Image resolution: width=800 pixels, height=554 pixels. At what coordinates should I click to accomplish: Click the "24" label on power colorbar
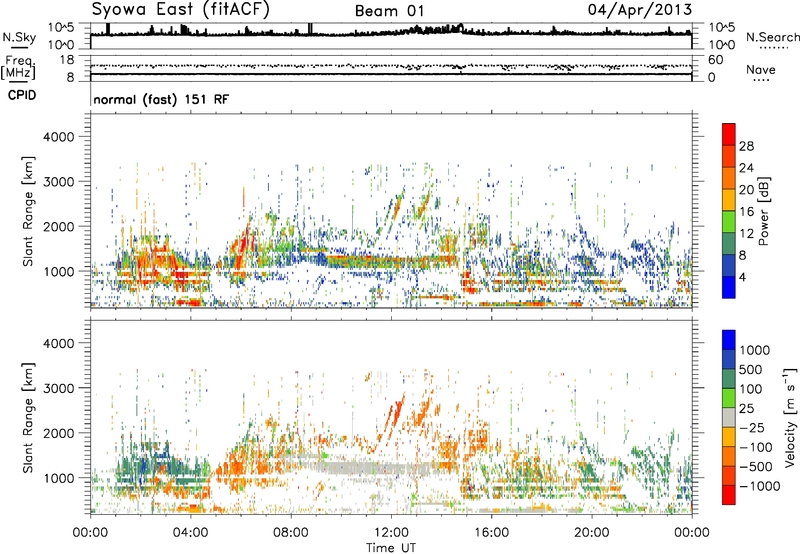coord(746,168)
